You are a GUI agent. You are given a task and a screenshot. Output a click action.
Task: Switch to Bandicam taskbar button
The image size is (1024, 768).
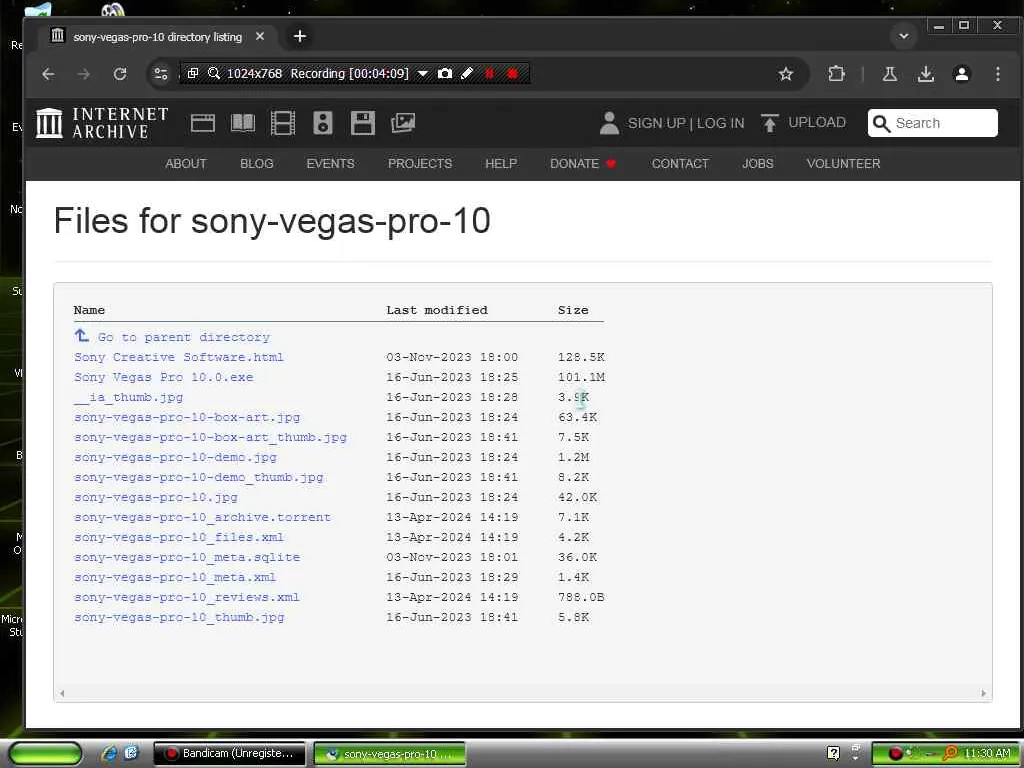tap(229, 753)
